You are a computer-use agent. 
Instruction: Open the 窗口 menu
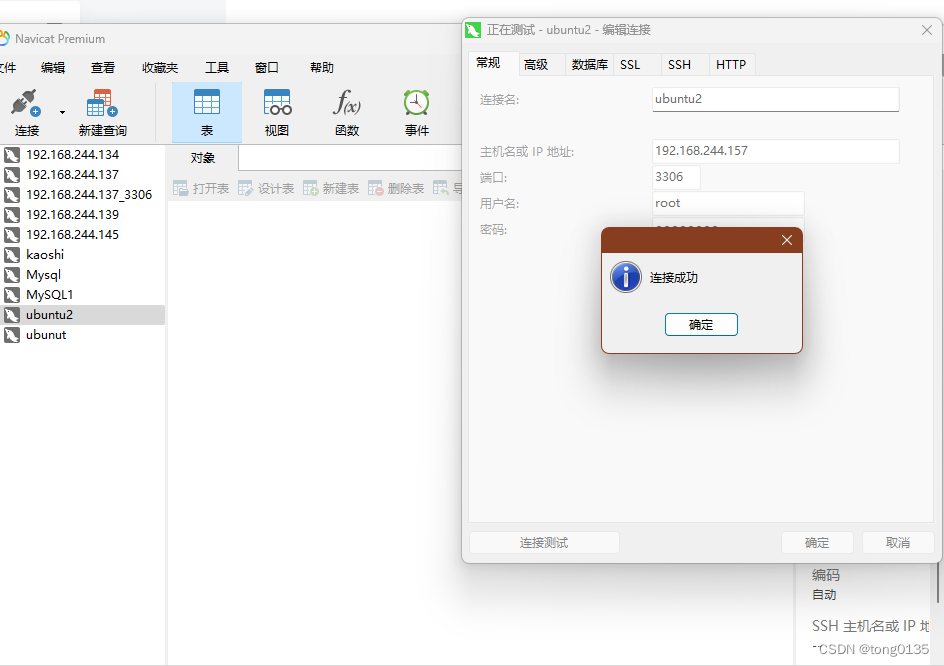click(267, 67)
